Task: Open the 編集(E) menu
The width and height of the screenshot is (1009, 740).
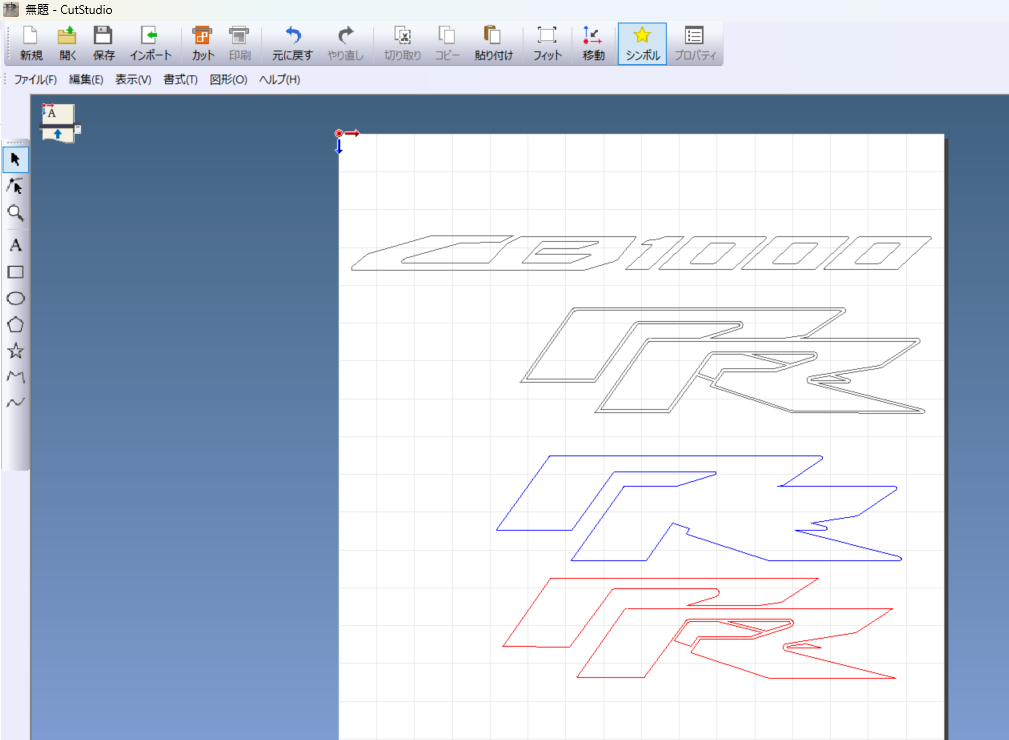Action: coord(86,80)
